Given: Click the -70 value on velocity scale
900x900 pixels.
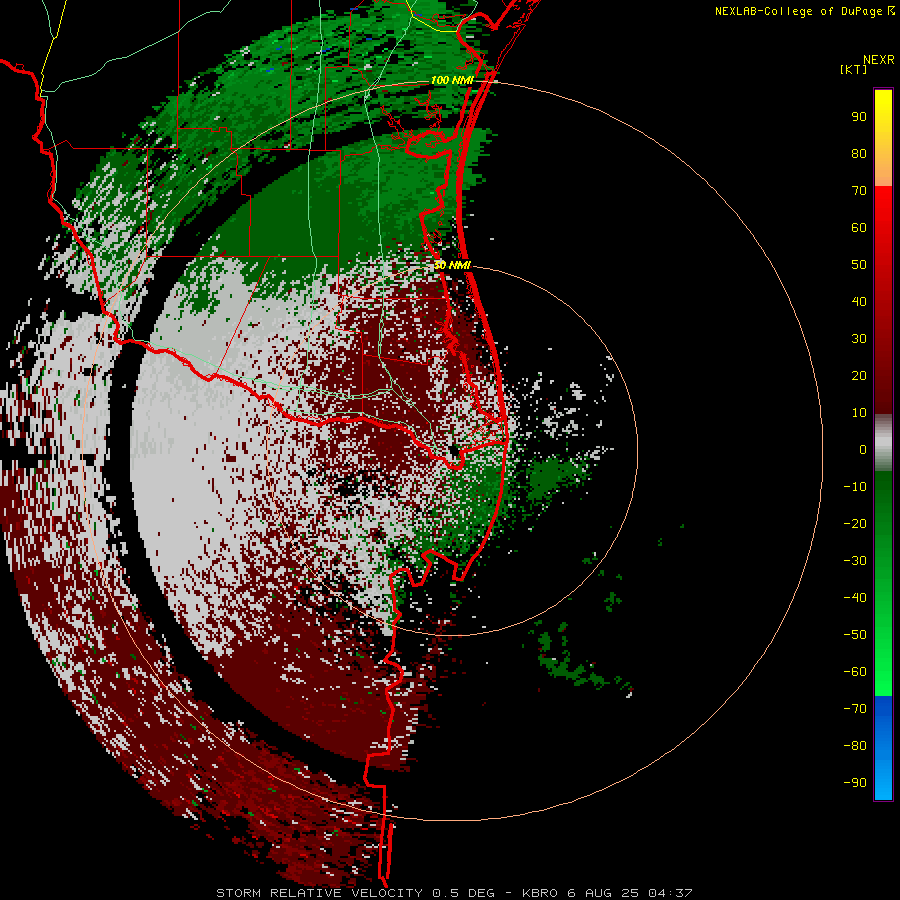Looking at the screenshot, I should coord(855,709).
